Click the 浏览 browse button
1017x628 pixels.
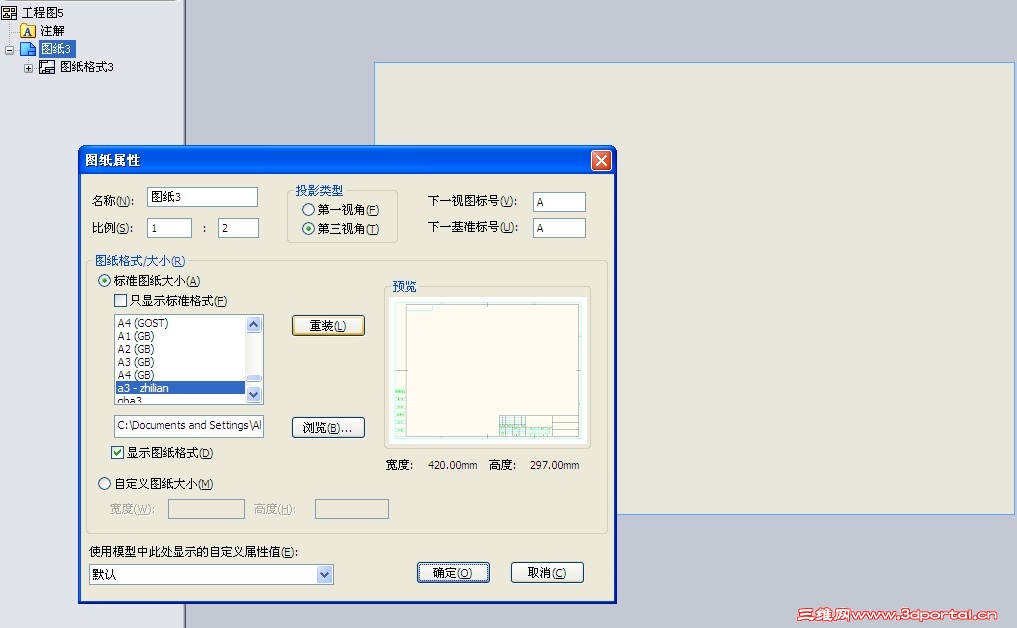[328, 428]
